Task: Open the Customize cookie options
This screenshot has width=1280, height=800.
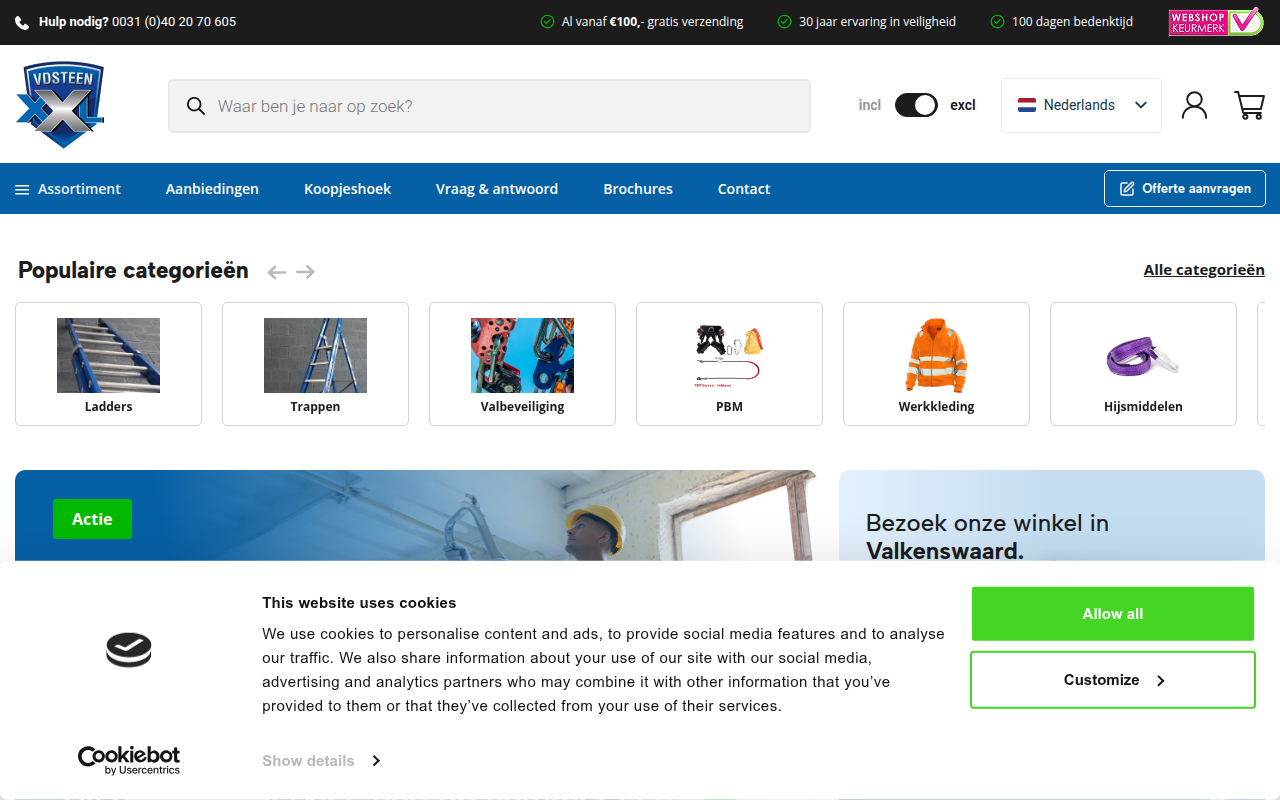Action: [x=1113, y=680]
